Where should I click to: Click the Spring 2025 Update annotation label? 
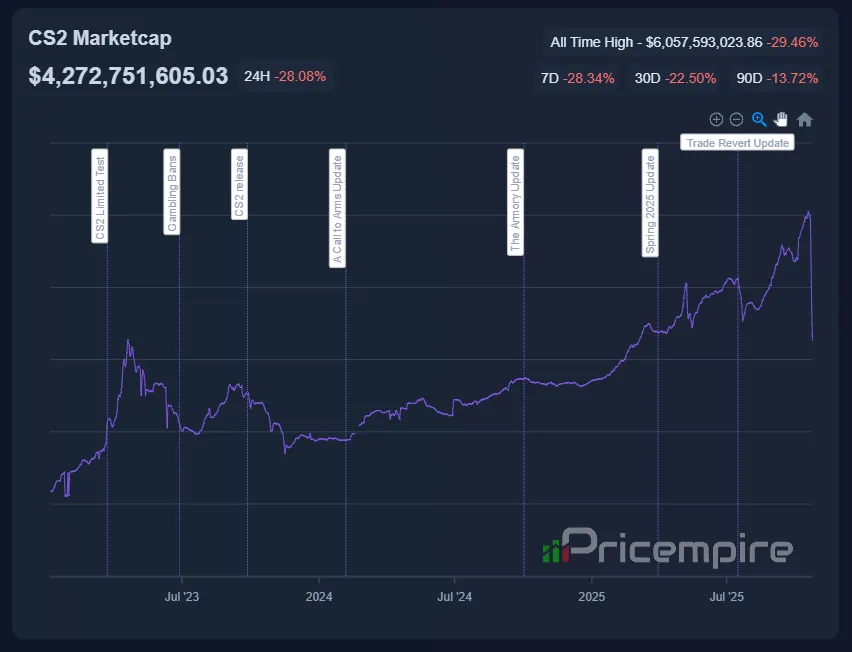(x=651, y=204)
